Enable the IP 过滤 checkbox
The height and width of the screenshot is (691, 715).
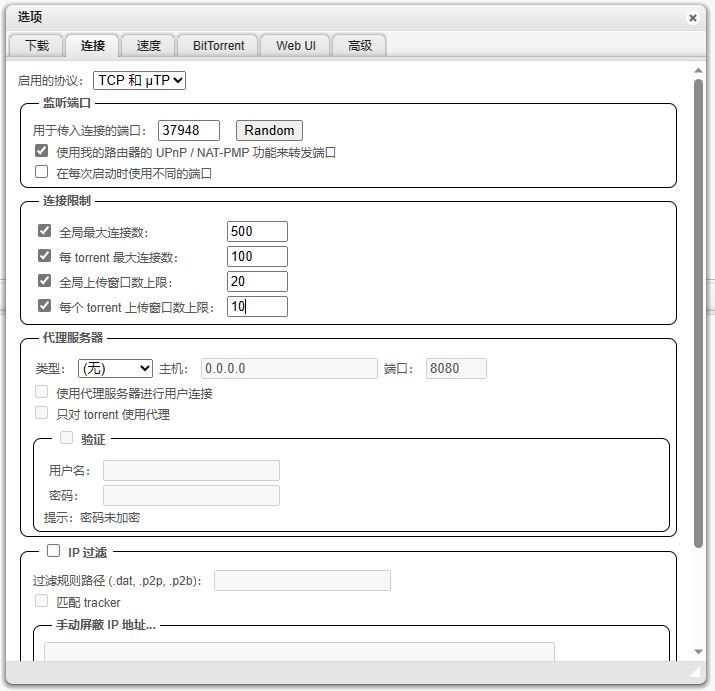(x=54, y=550)
